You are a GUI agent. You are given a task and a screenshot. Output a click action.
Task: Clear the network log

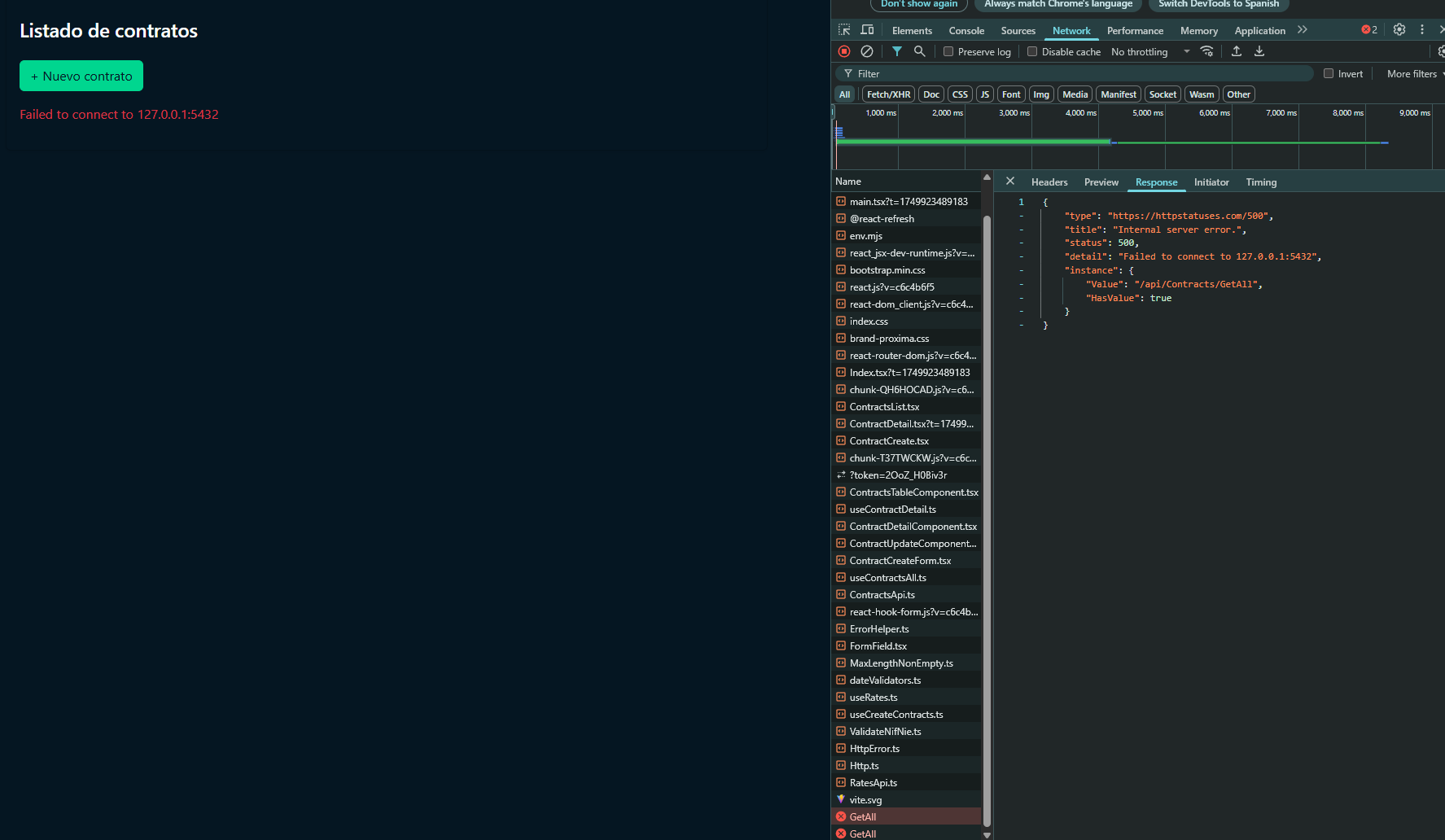(x=867, y=51)
